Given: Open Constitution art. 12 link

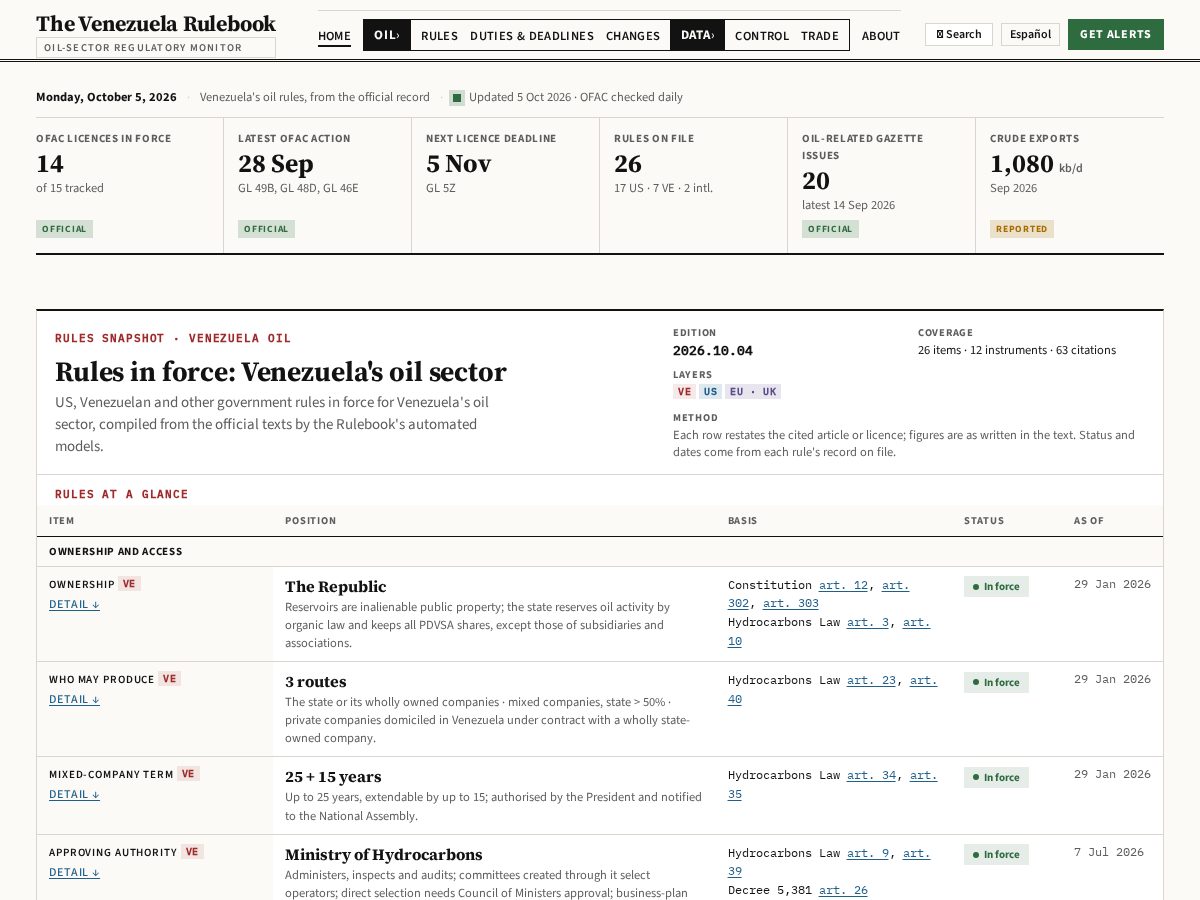Looking at the screenshot, I should pos(843,585).
